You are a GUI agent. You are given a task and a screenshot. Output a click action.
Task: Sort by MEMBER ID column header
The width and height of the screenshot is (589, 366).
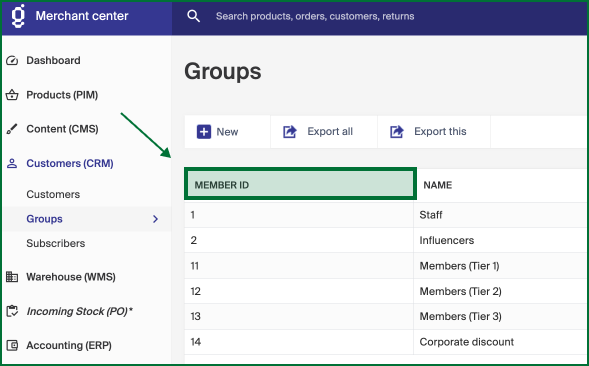300,184
